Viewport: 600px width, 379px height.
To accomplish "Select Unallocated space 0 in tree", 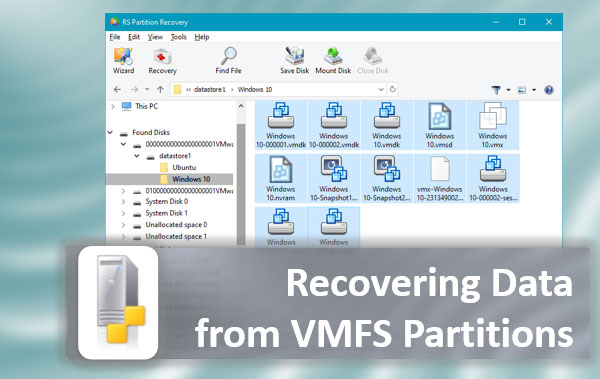I will [170, 225].
